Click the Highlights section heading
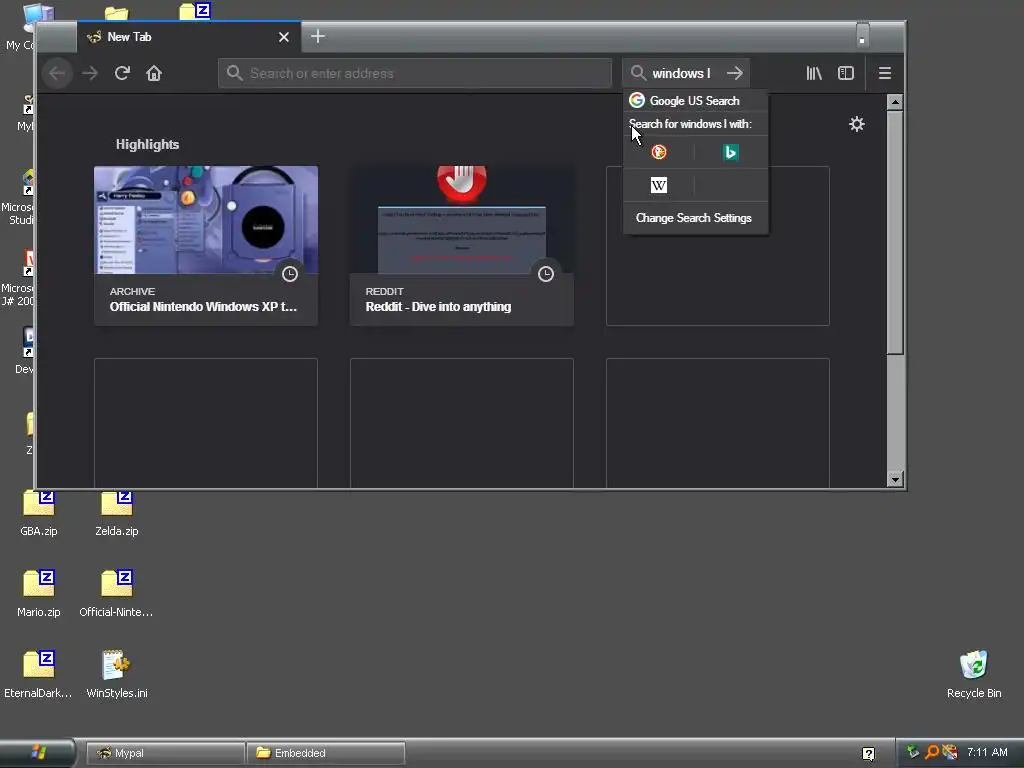Screen dimensions: 1024x768 point(148,144)
